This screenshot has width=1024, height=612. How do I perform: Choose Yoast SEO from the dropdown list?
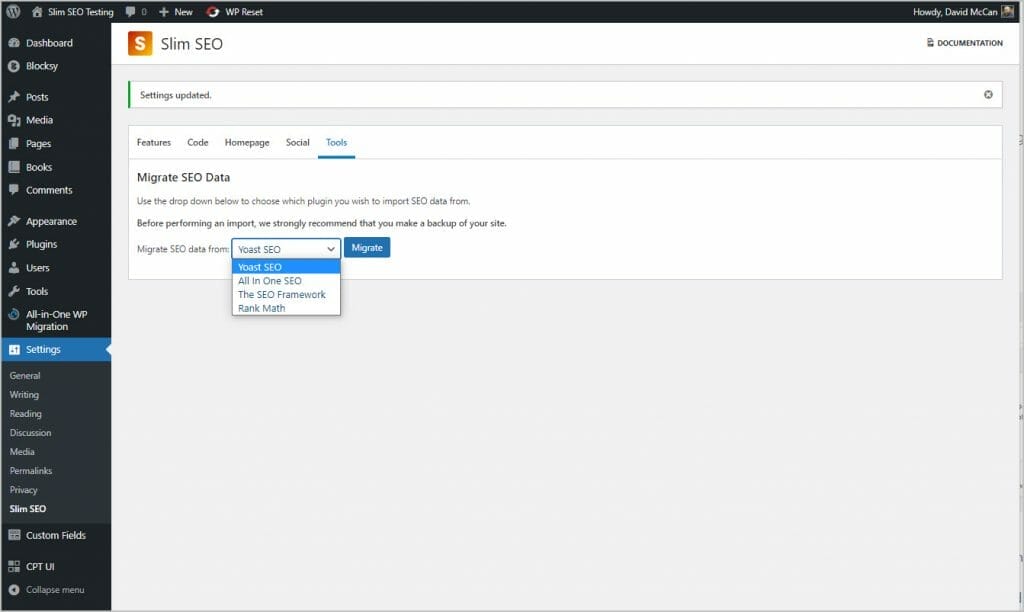point(286,266)
